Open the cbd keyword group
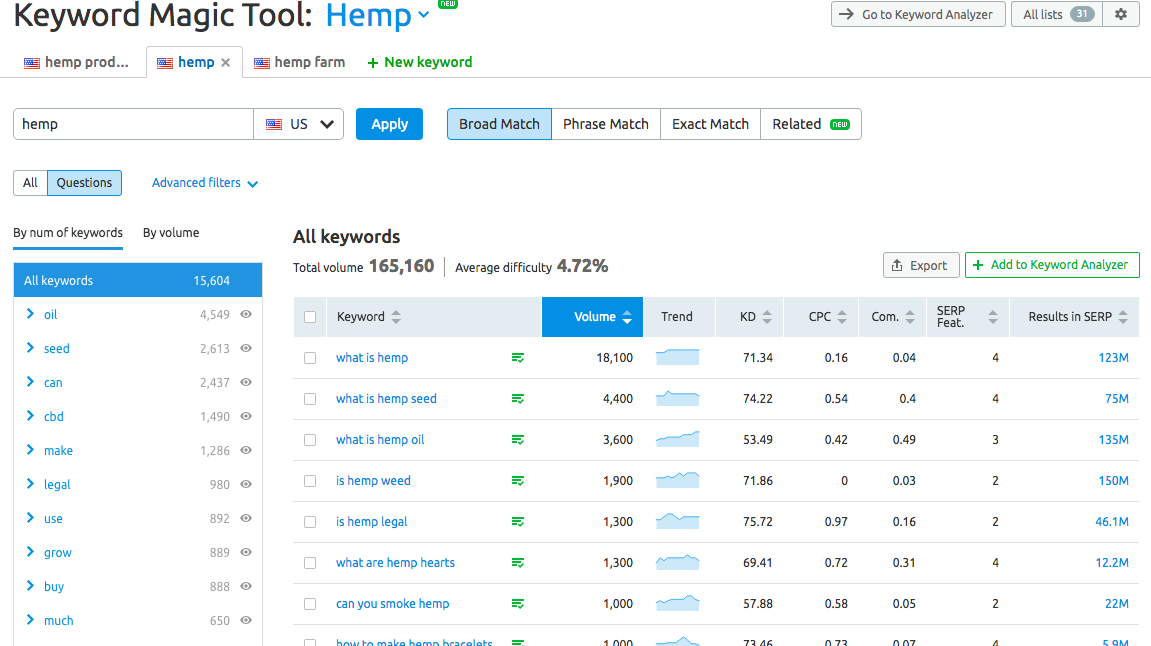The image size is (1151, 646). [x=54, y=416]
